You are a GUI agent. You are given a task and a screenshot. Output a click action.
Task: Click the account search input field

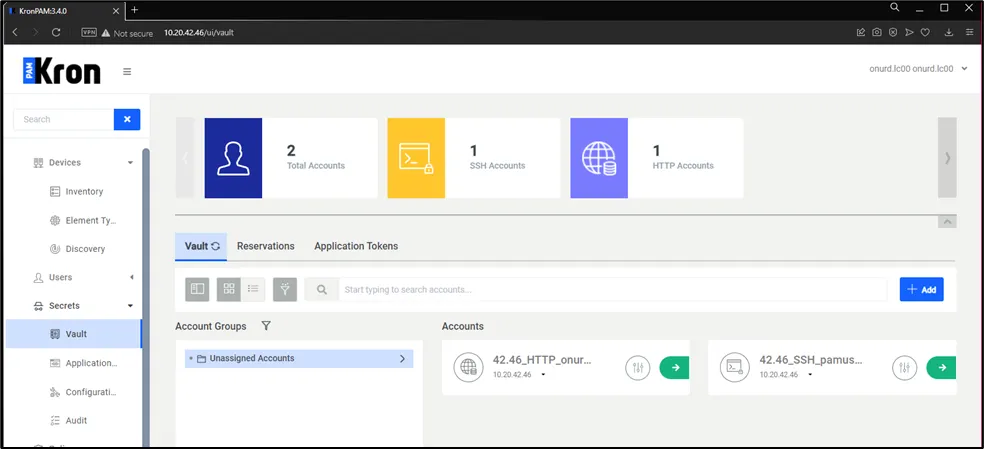click(610, 290)
